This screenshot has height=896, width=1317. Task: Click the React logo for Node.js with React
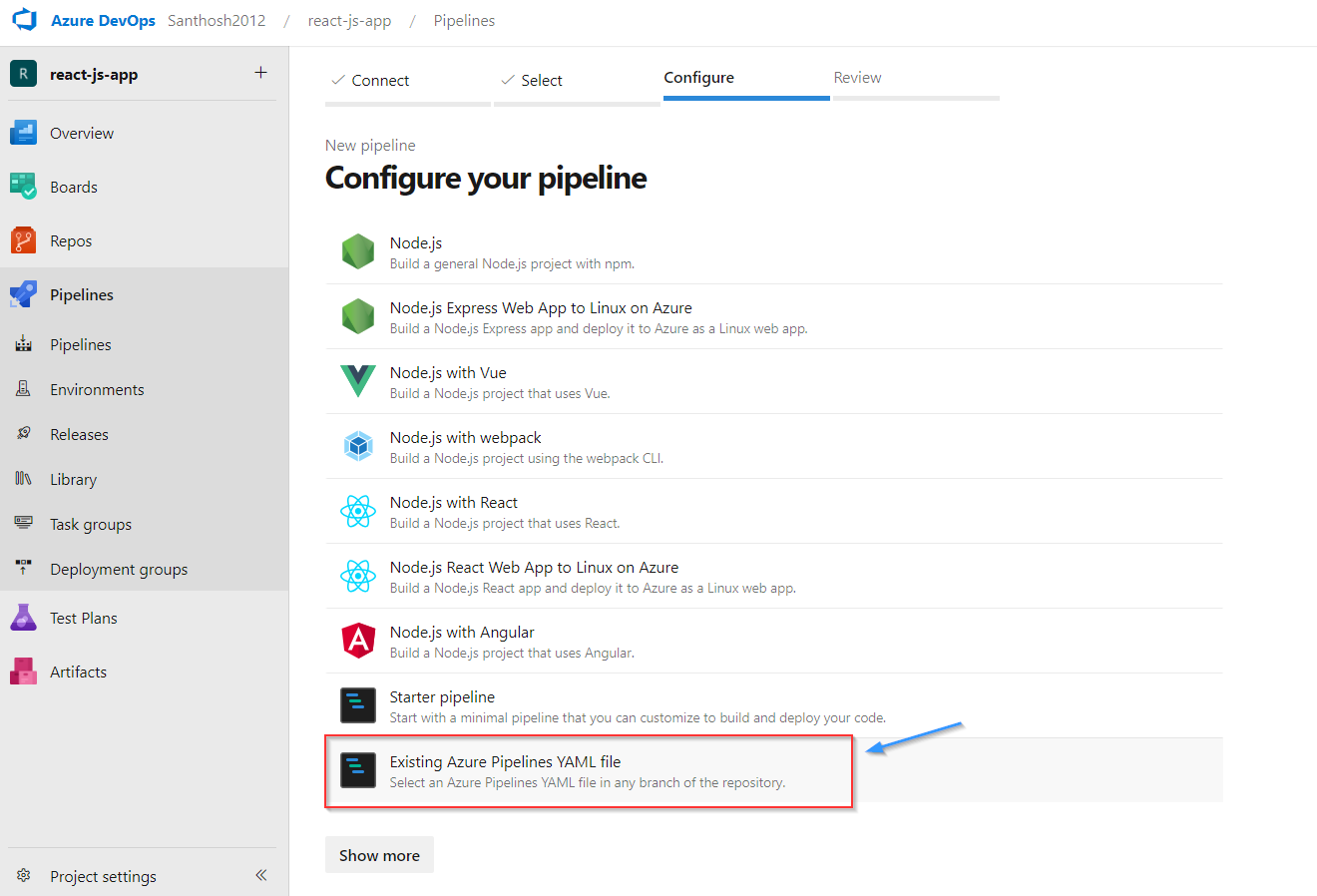(x=358, y=511)
